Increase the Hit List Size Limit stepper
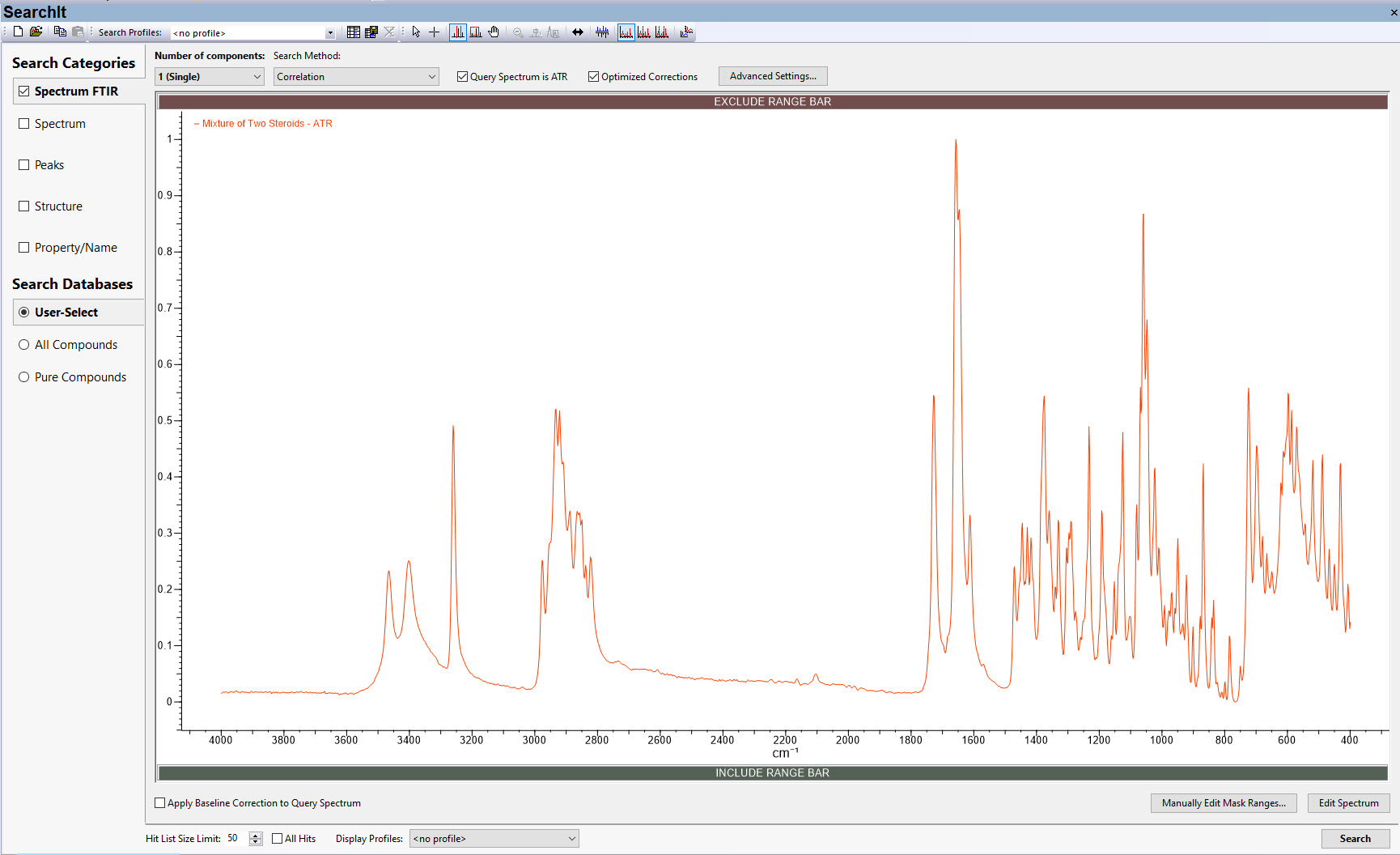Viewport: 1400px width, 855px height. [256, 835]
